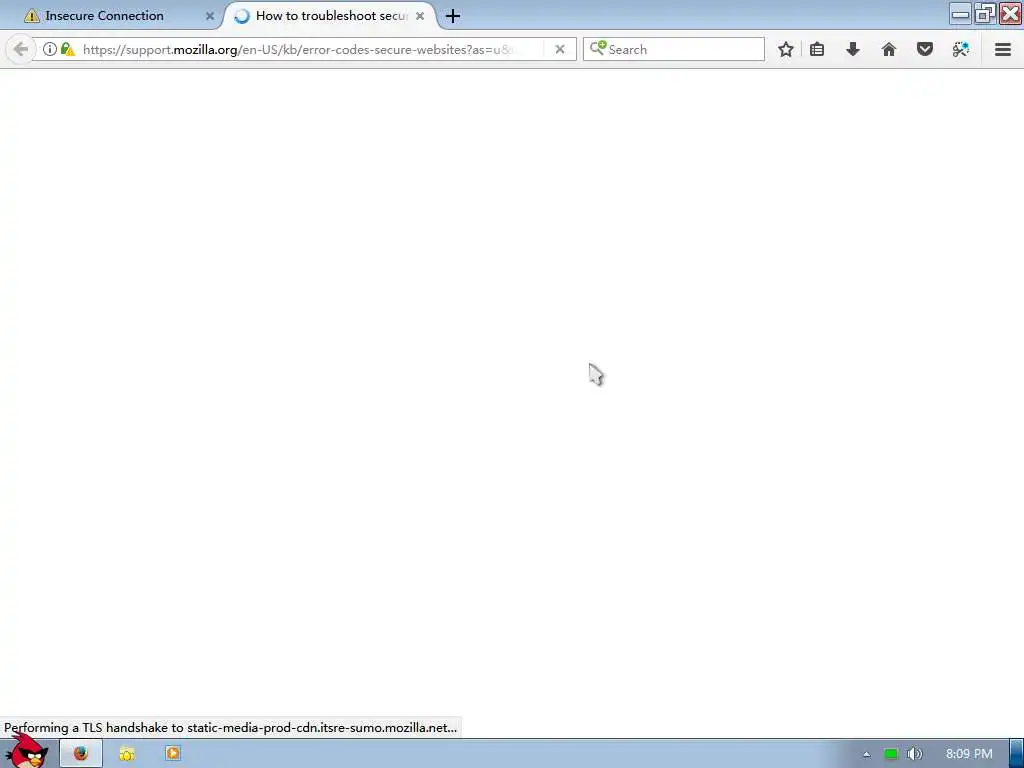
Task: Open site information via the info icon
Action: pyautogui.click(x=50, y=49)
